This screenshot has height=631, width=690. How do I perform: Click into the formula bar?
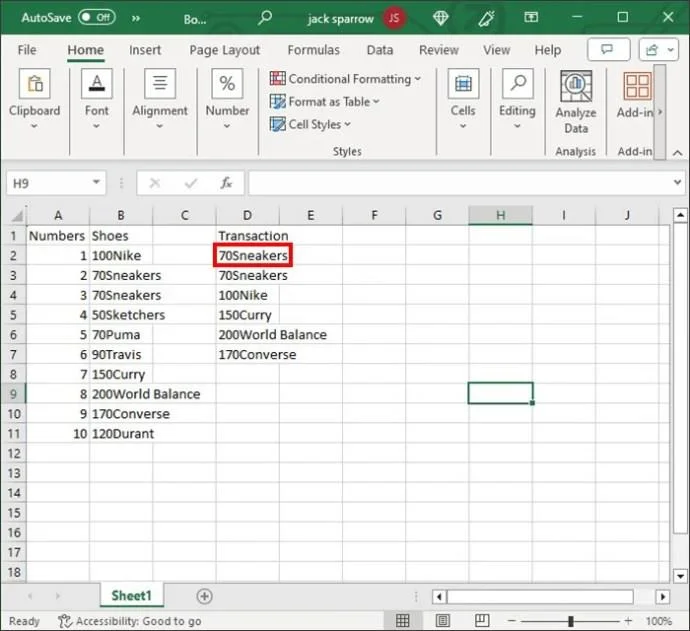[459, 183]
